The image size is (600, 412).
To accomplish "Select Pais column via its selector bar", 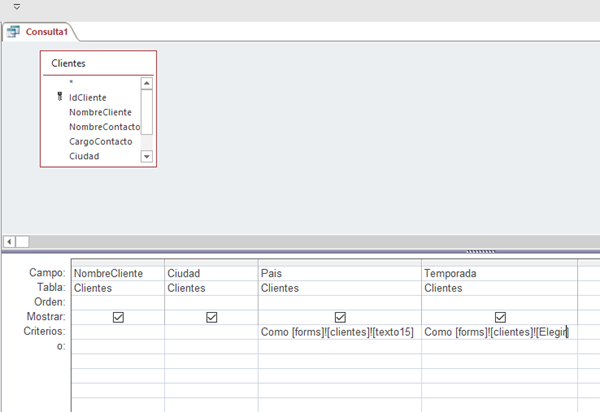I will [x=340, y=263].
